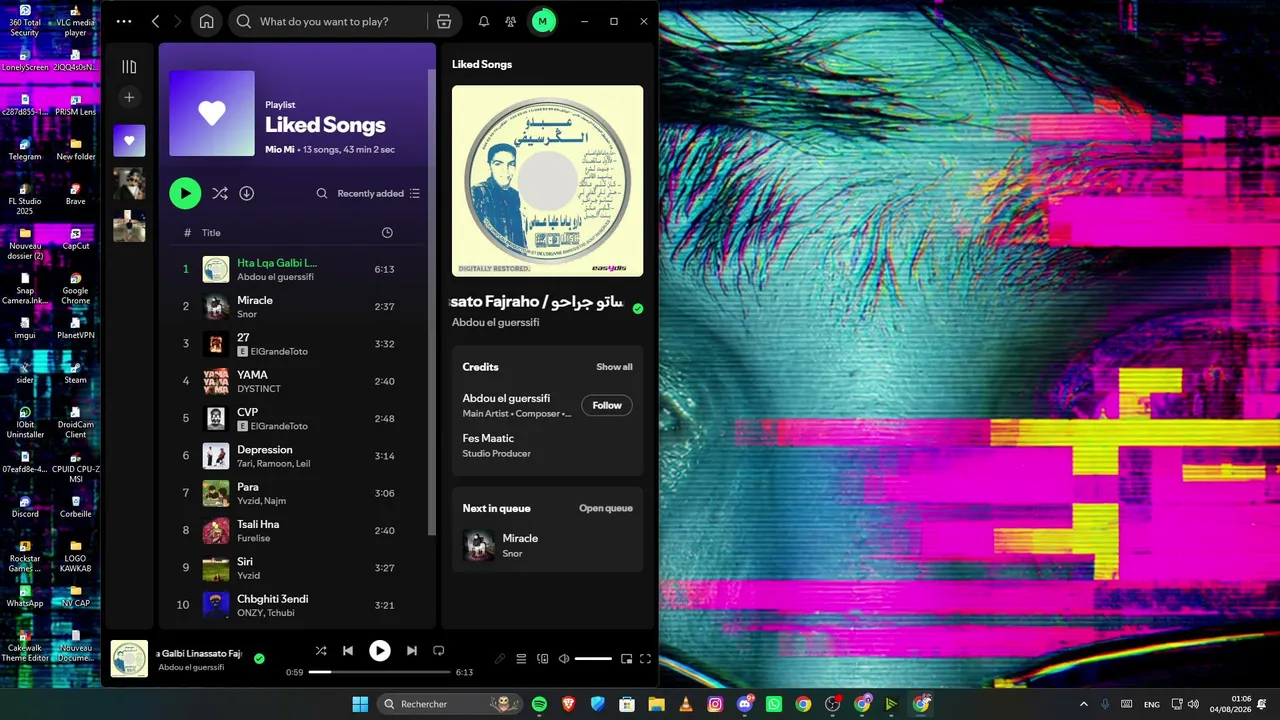Viewport: 1280px width, 720px height.
Task: Show hidden system tray icons
Action: (1084, 704)
